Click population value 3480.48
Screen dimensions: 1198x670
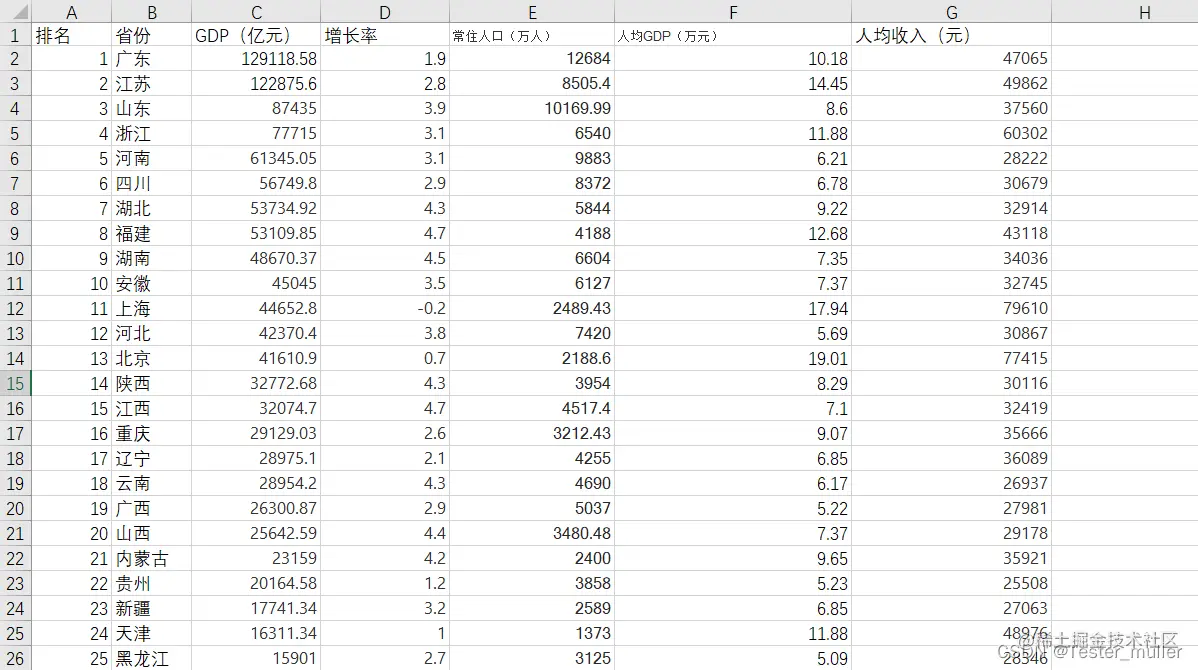(x=532, y=533)
